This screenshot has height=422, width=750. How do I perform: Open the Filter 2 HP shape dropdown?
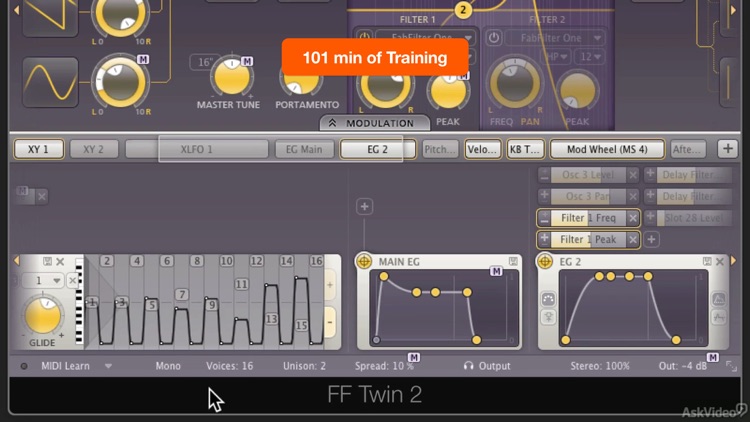tap(556, 56)
